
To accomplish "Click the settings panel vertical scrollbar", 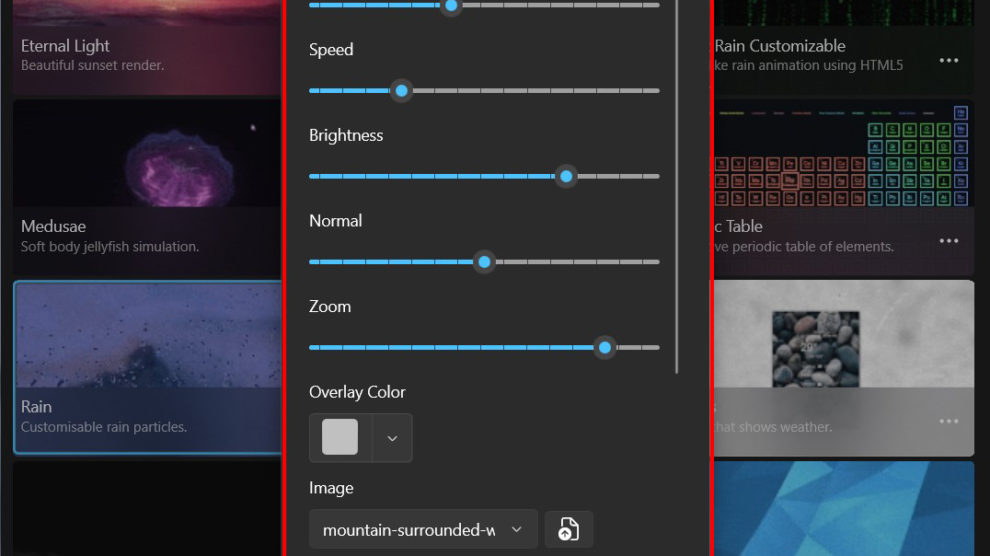I will (677, 186).
